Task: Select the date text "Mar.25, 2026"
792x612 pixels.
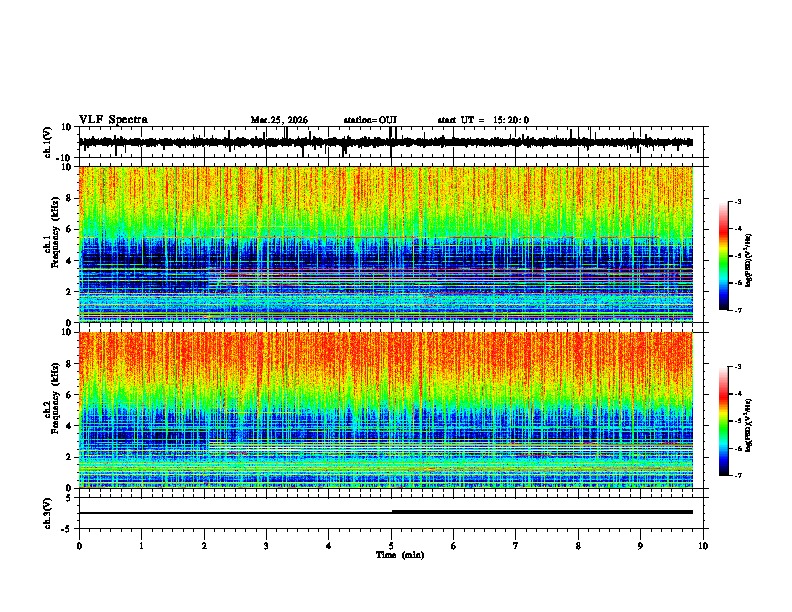Action: coord(279,120)
